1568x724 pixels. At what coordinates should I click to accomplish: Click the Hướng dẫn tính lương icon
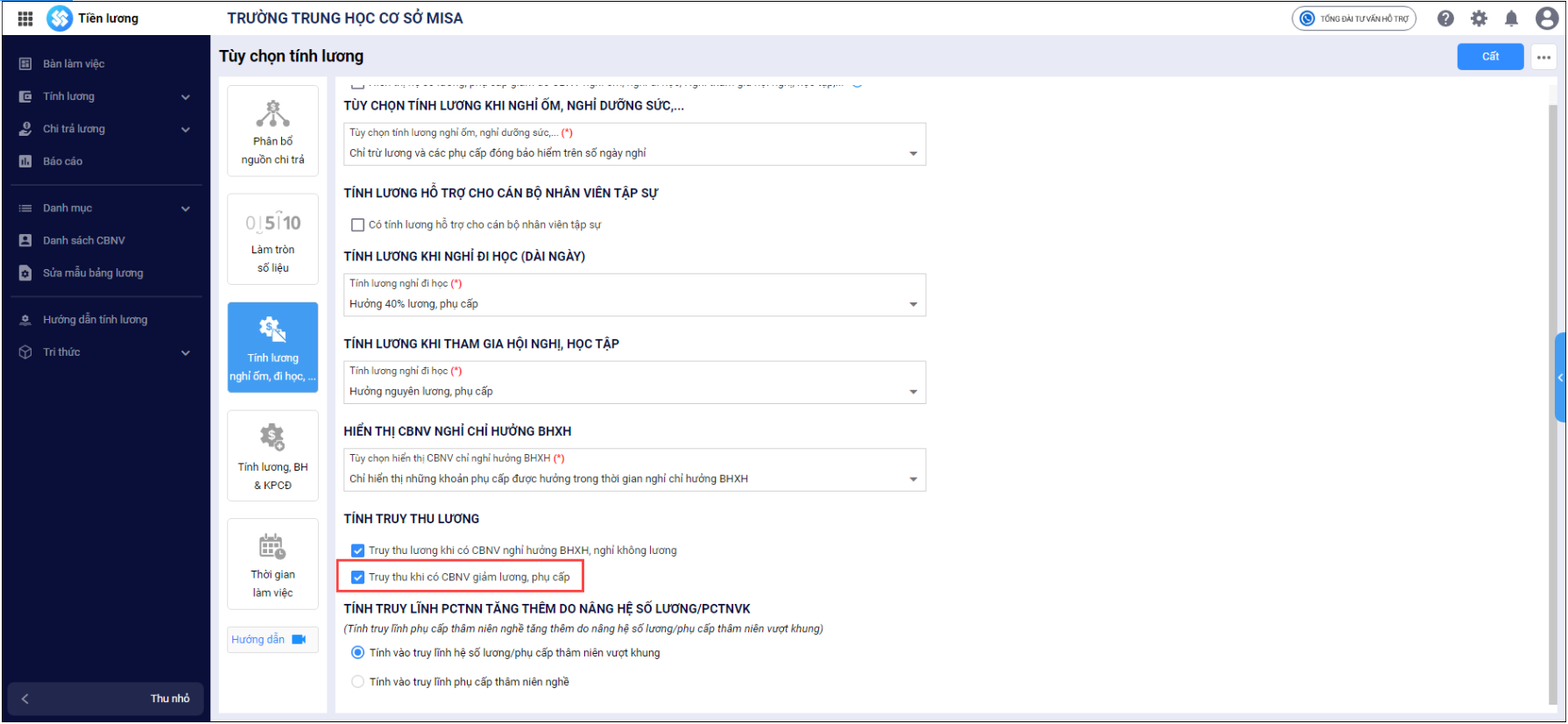point(25,320)
